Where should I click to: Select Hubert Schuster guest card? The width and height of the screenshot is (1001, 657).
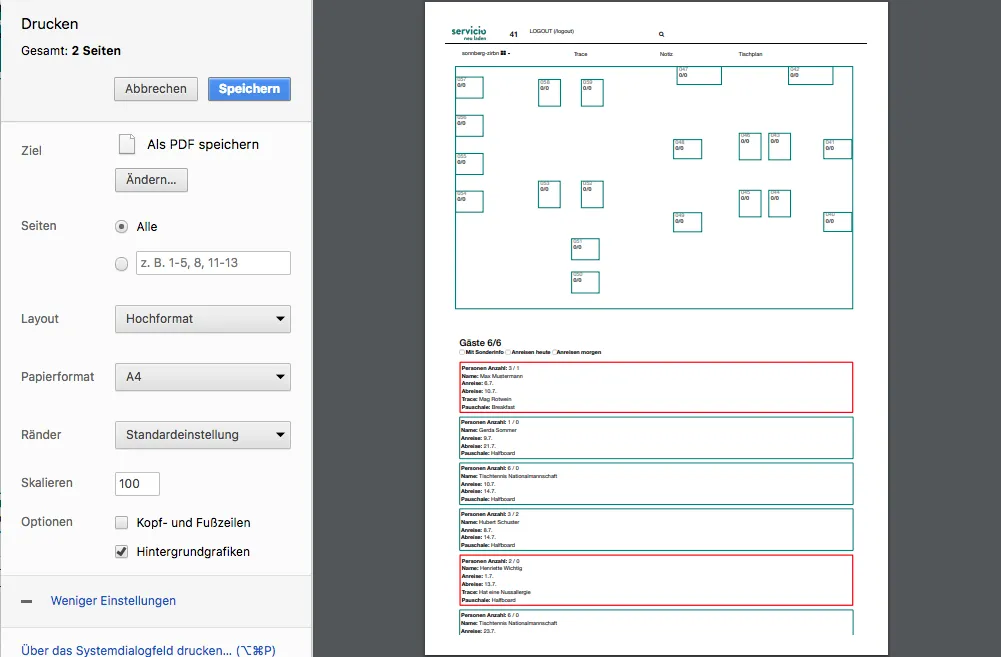coord(656,529)
